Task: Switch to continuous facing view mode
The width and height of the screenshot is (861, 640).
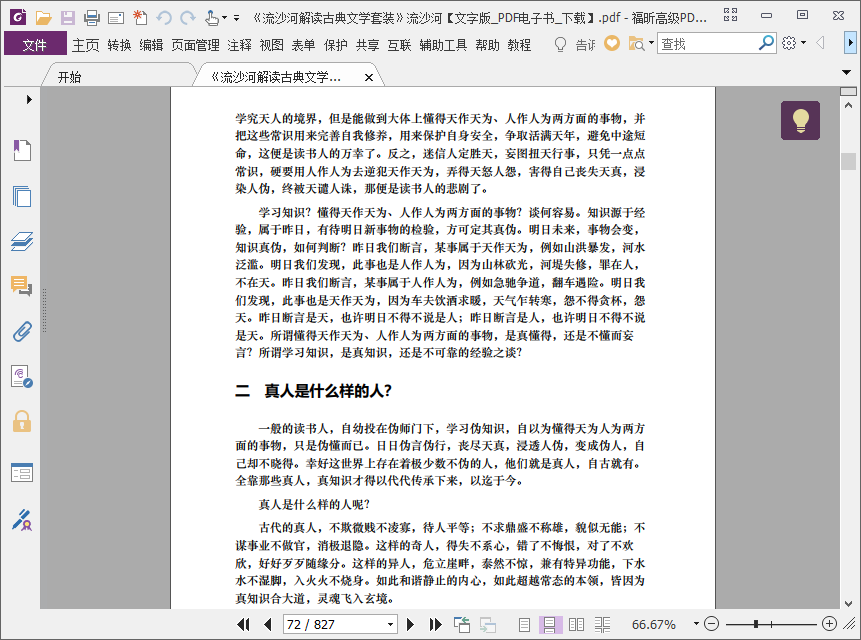Action: coord(602,624)
